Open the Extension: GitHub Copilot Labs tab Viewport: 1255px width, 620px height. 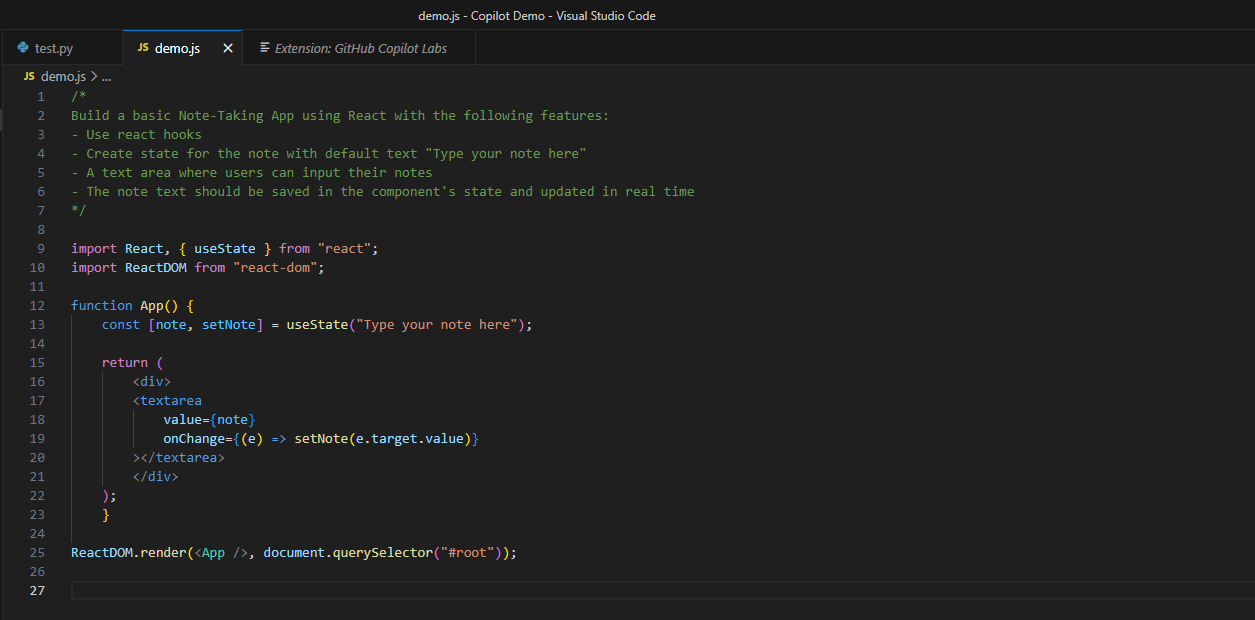pyautogui.click(x=360, y=47)
